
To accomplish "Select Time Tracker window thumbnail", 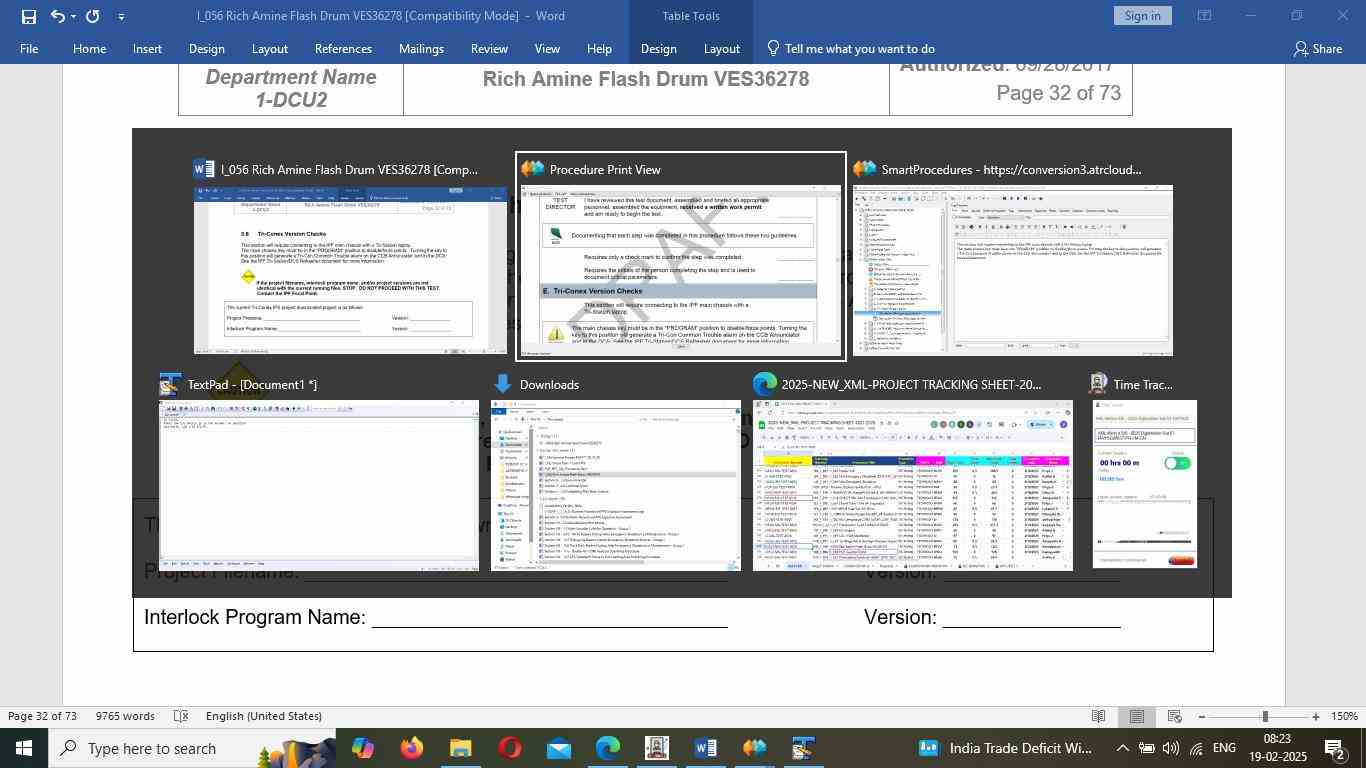I will click(x=1145, y=486).
